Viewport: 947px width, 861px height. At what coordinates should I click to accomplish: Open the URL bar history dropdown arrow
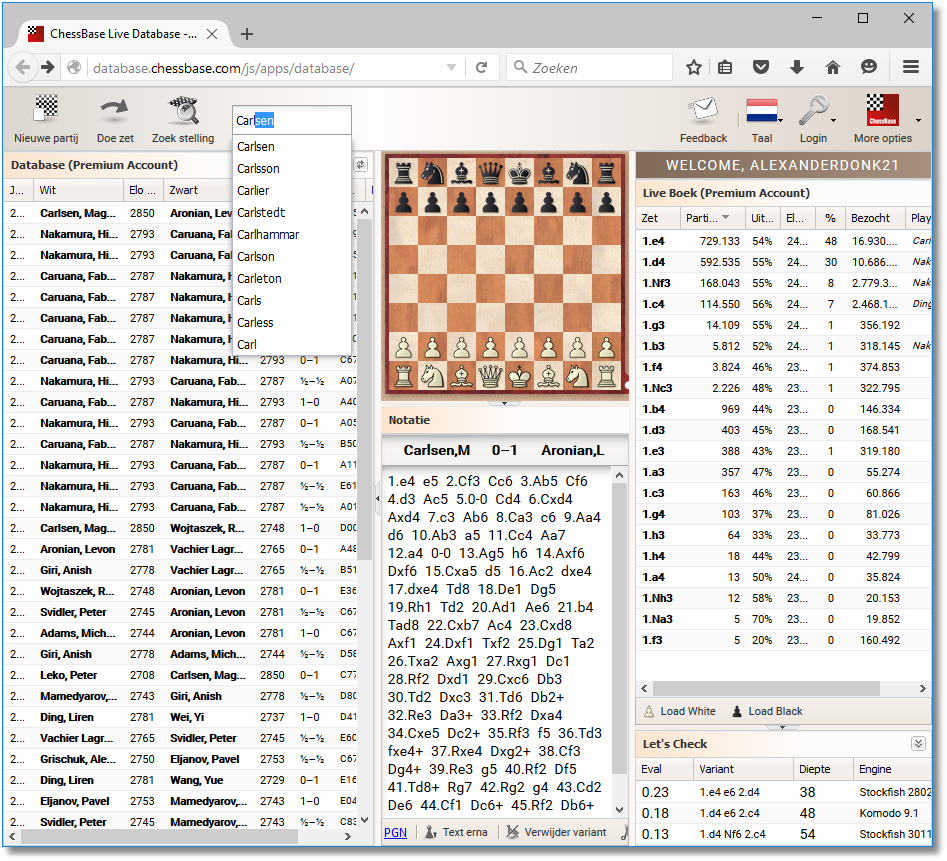pos(451,68)
